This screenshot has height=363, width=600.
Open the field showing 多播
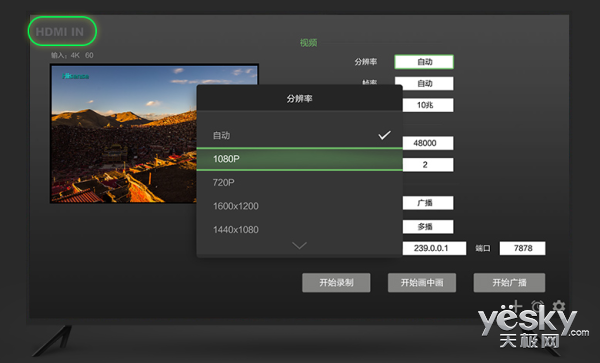coord(428,227)
